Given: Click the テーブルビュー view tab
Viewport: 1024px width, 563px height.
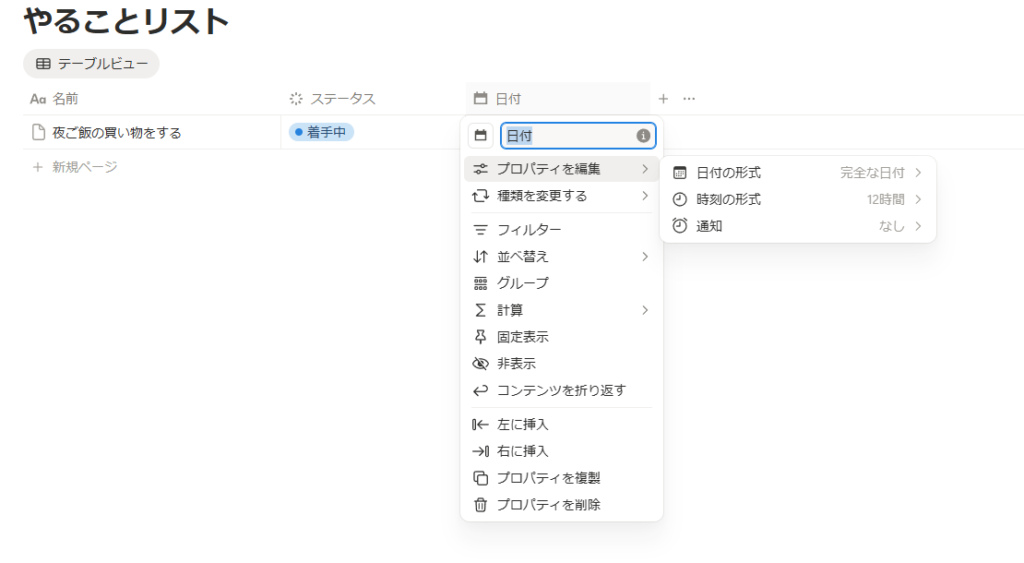Looking at the screenshot, I should (x=91, y=64).
